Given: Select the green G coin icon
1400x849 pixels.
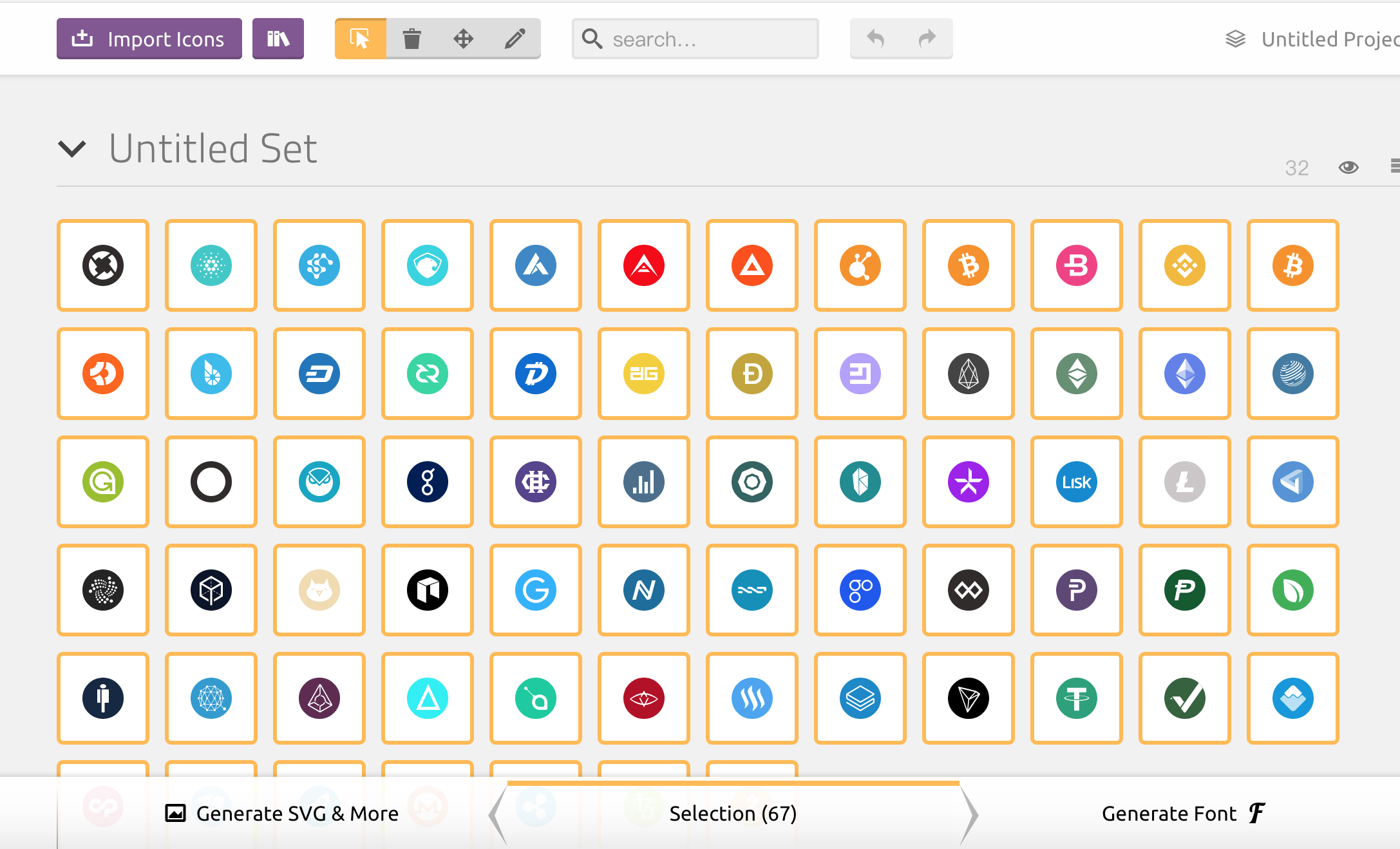Looking at the screenshot, I should (x=103, y=482).
